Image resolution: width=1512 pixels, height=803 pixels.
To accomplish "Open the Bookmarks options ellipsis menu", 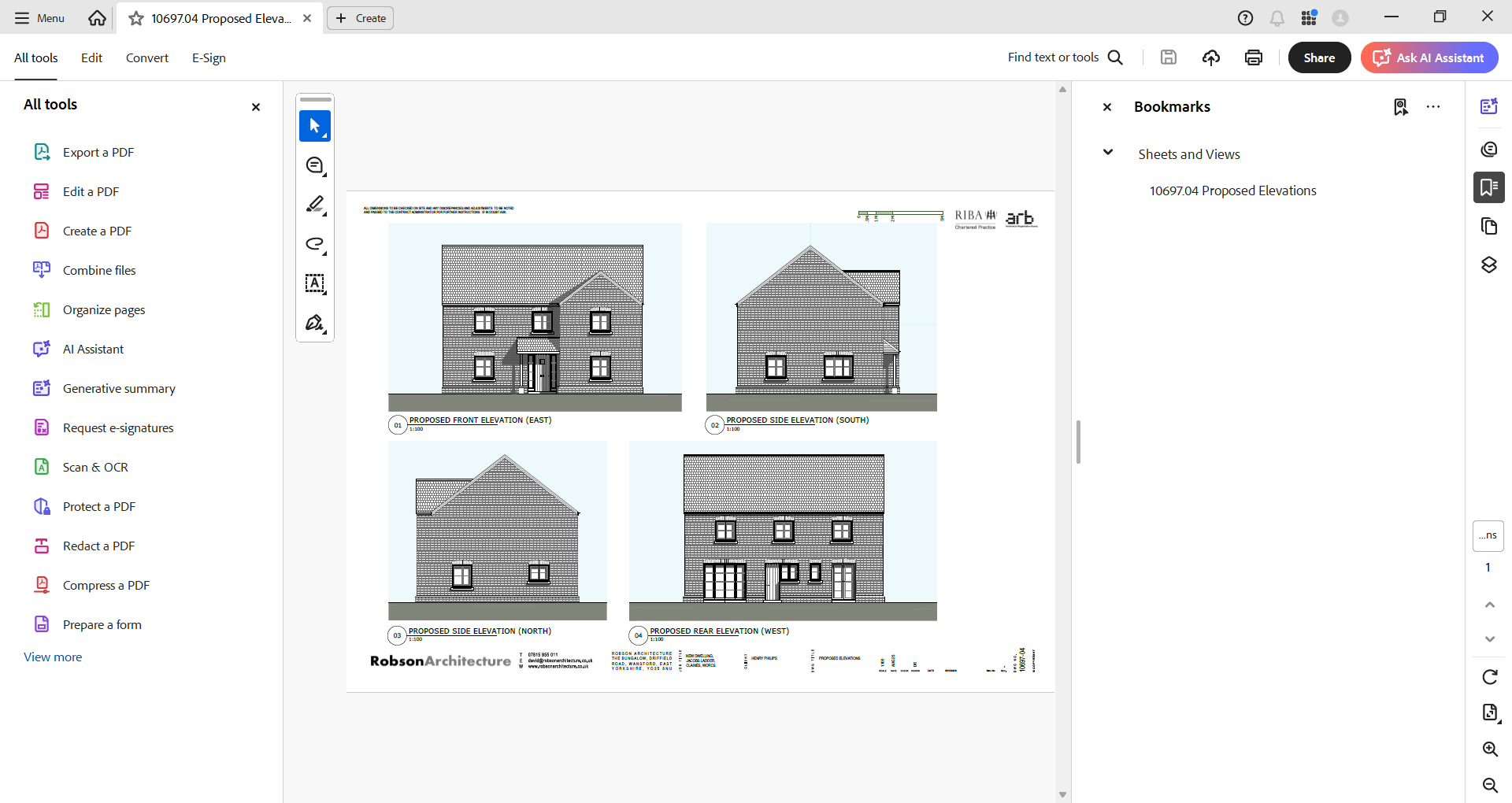I will pyautogui.click(x=1433, y=107).
